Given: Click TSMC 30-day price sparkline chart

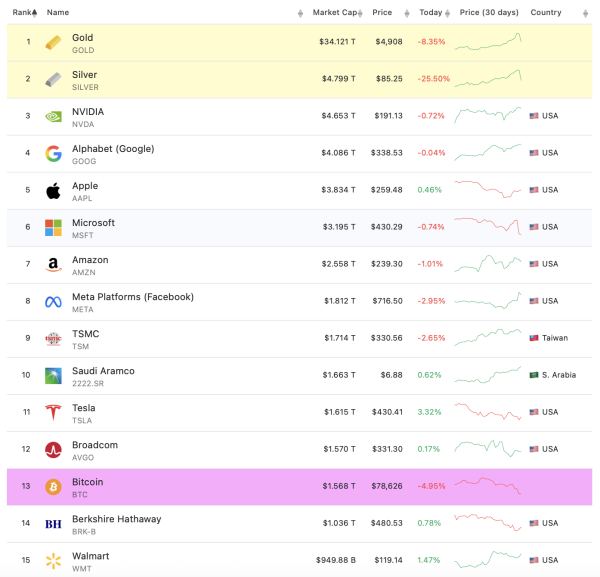Looking at the screenshot, I should [488, 337].
